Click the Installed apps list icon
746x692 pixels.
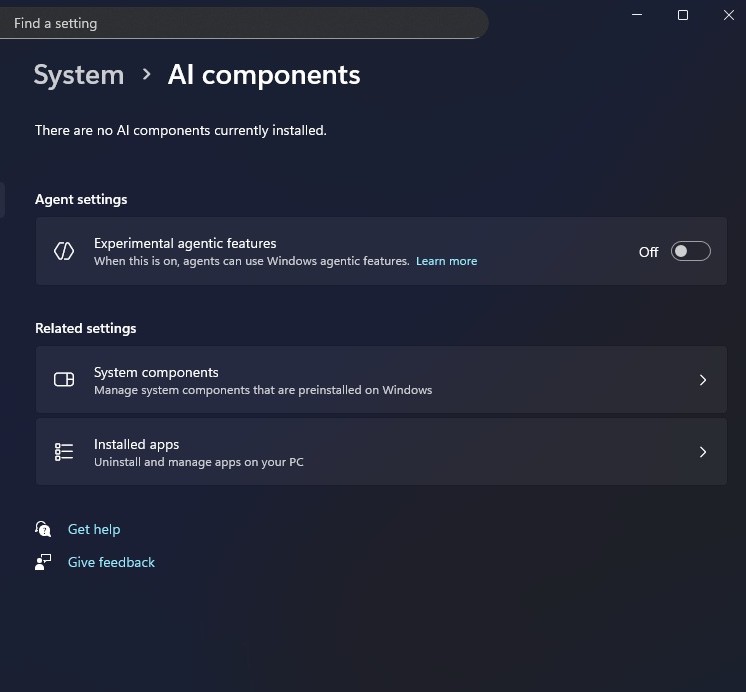click(64, 452)
